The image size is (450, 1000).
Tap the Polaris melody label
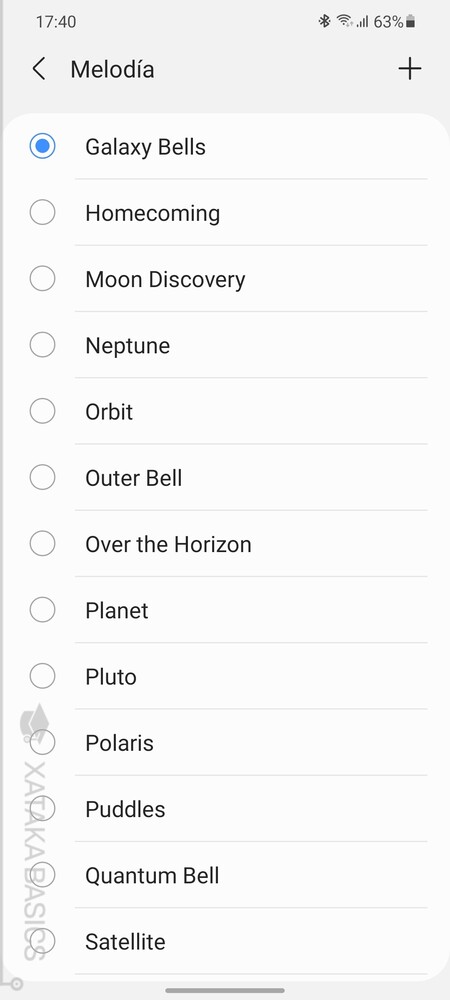pyautogui.click(x=120, y=743)
